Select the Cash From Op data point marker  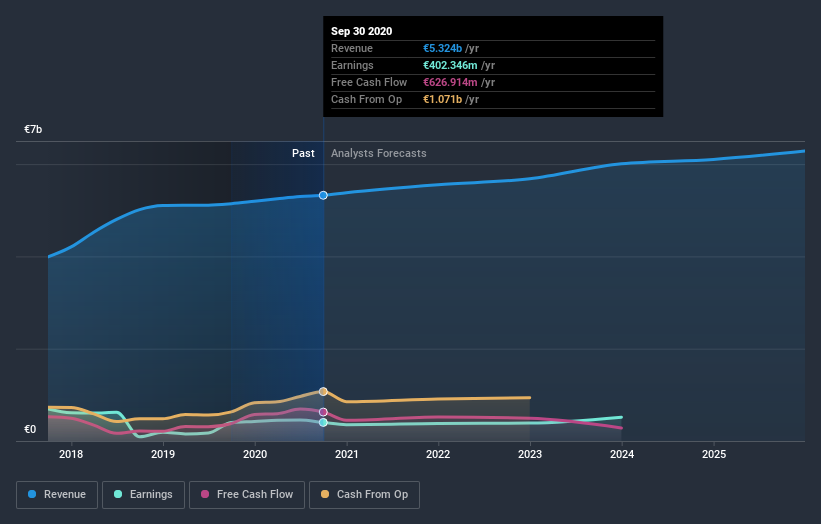tap(323, 392)
